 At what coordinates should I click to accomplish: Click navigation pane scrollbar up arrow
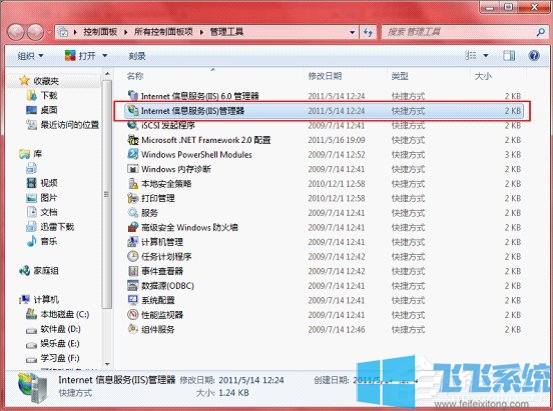pos(107,74)
